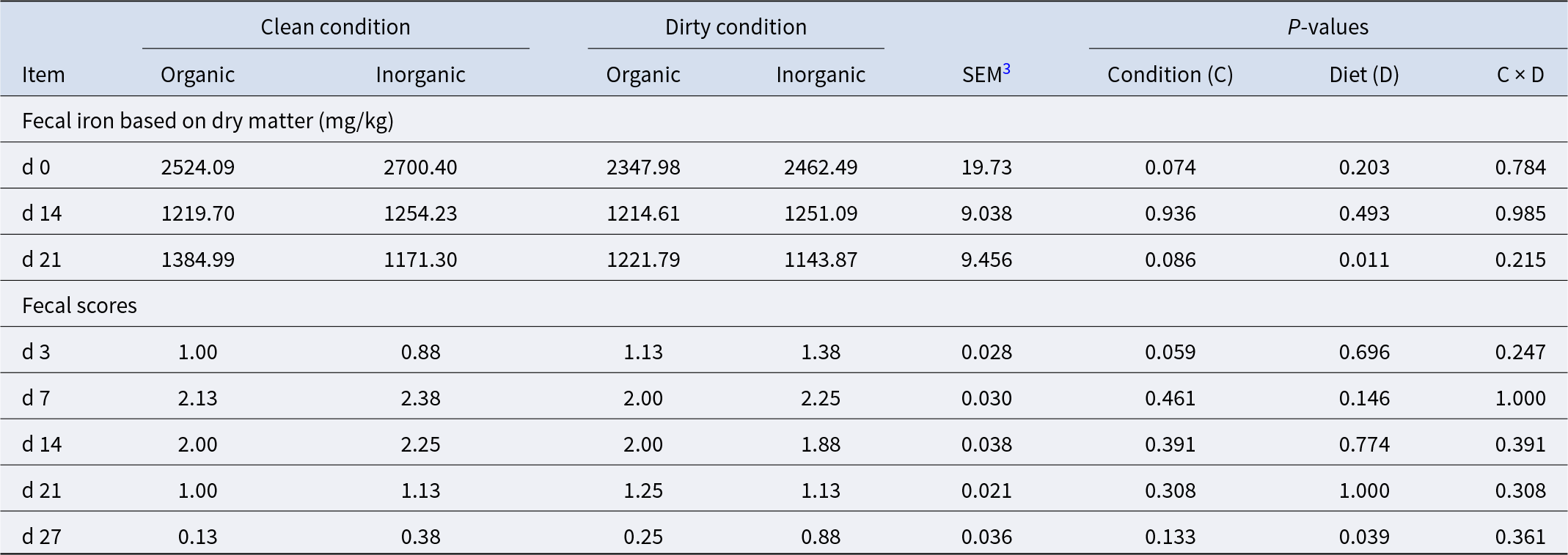The image size is (1568, 555).
Task: Click the Fecal scores section row
Action: (784, 305)
